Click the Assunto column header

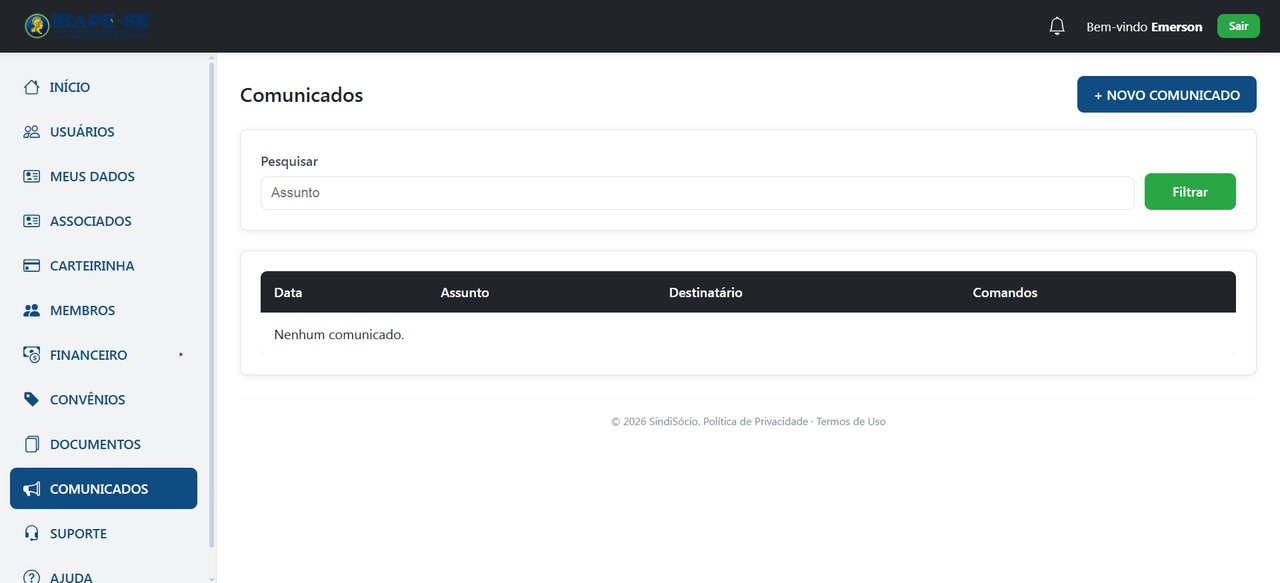[465, 293]
